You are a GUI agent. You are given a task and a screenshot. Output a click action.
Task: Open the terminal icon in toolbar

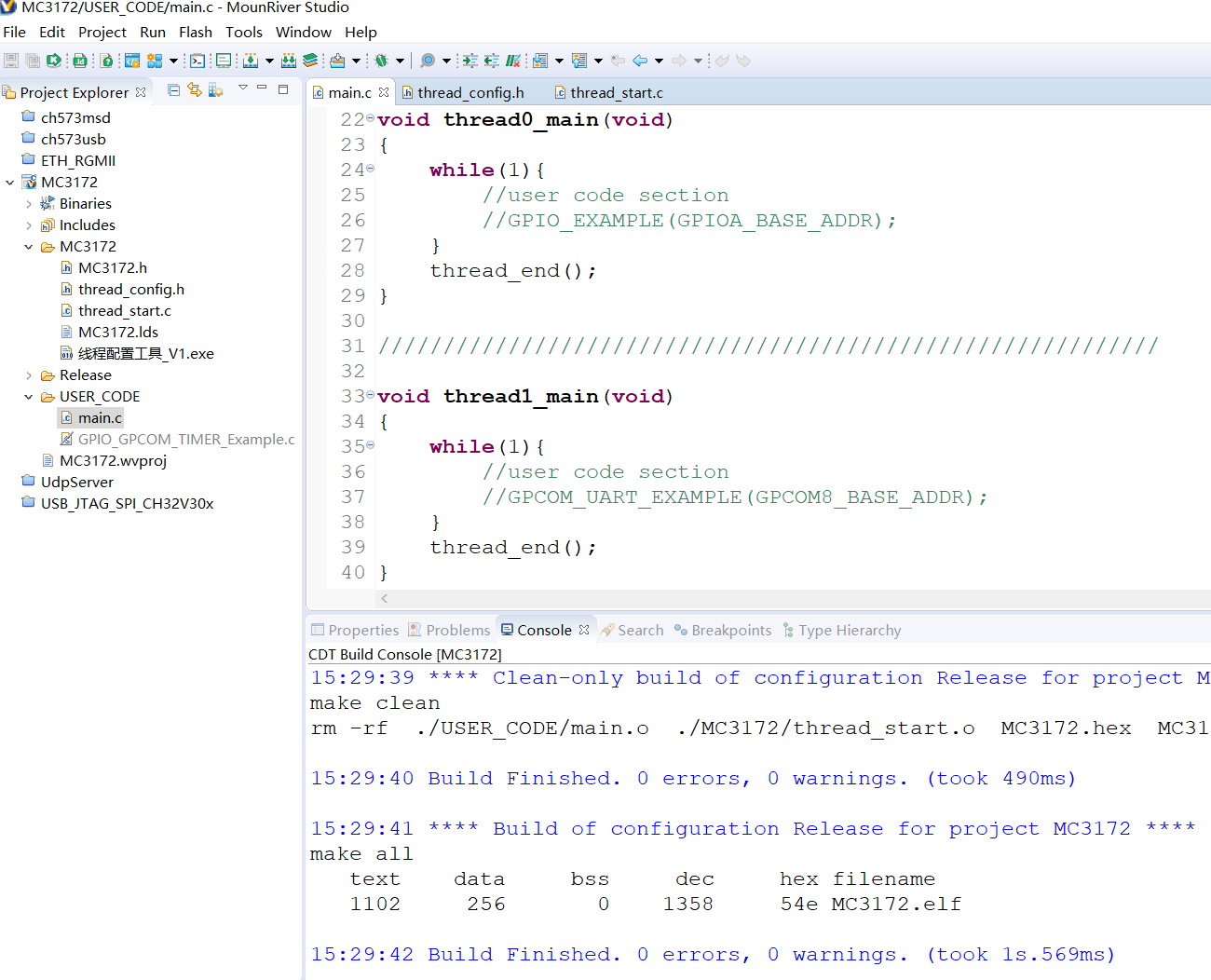click(x=197, y=61)
